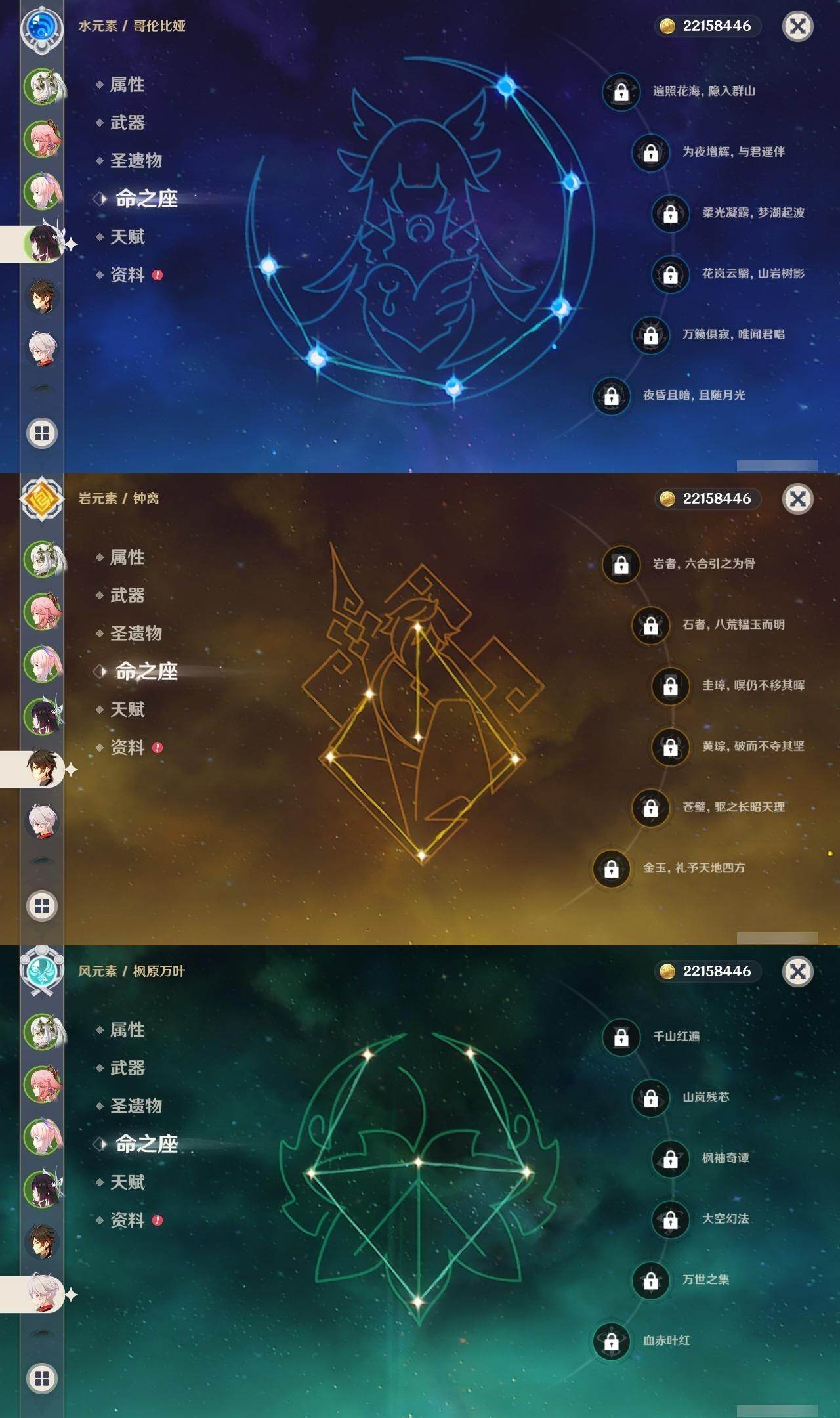This screenshot has width=840, height=1418.
Task: Select the lock icon next to 千山红遍
Action: click(x=621, y=1037)
